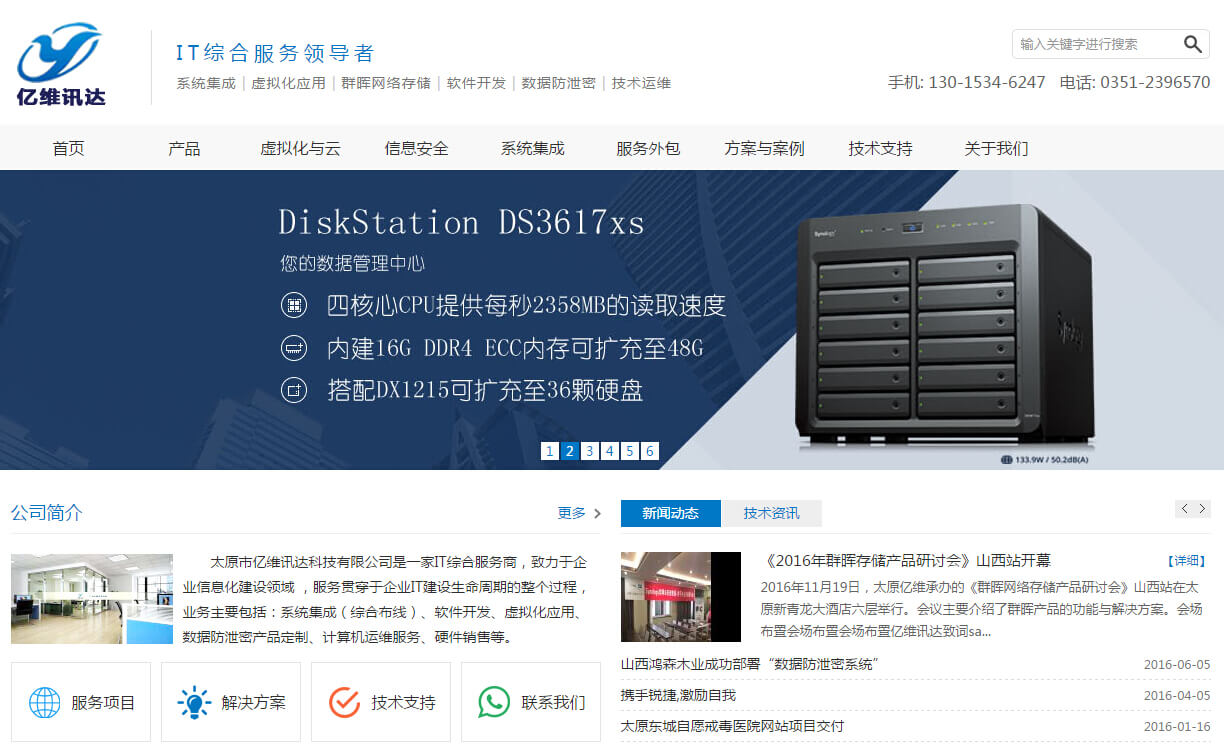
Task: Click the 联系我们 button
Action: (x=531, y=702)
